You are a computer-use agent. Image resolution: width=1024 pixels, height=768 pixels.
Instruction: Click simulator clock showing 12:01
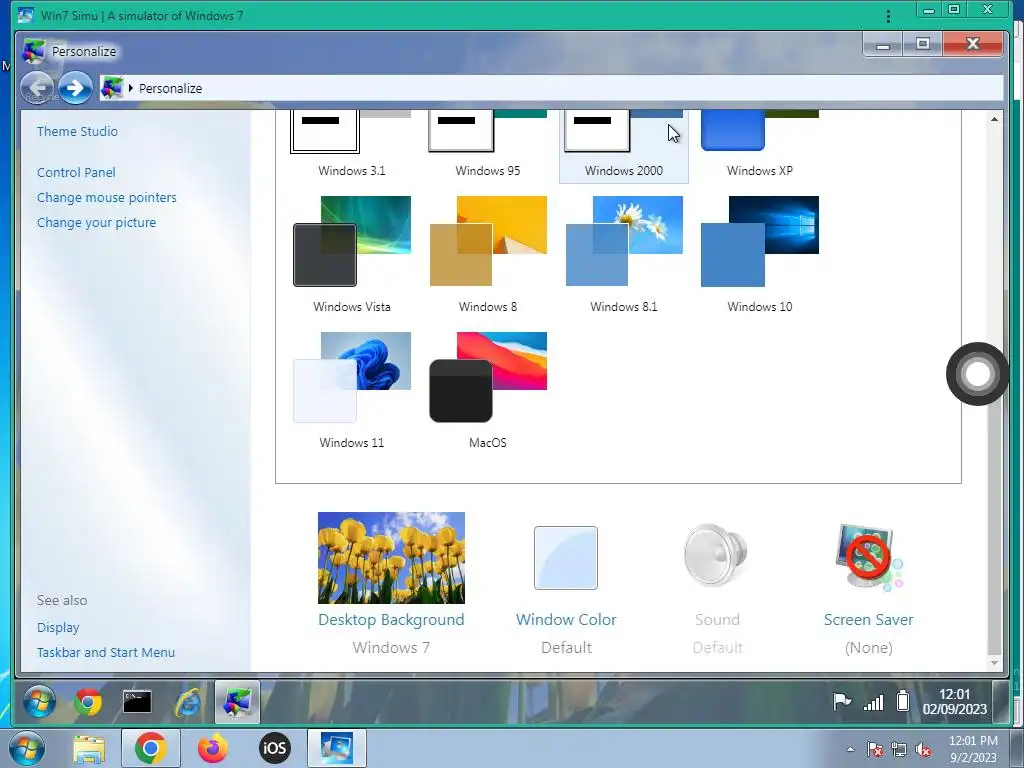tap(954, 701)
